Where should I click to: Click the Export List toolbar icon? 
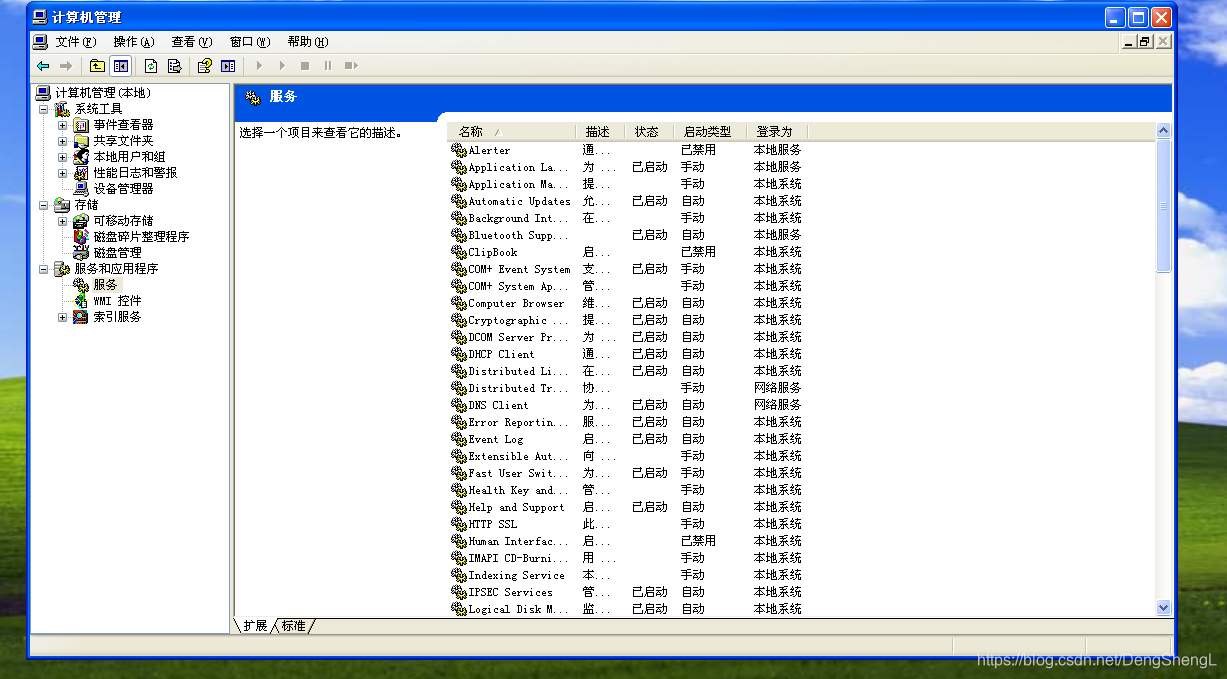pos(174,66)
